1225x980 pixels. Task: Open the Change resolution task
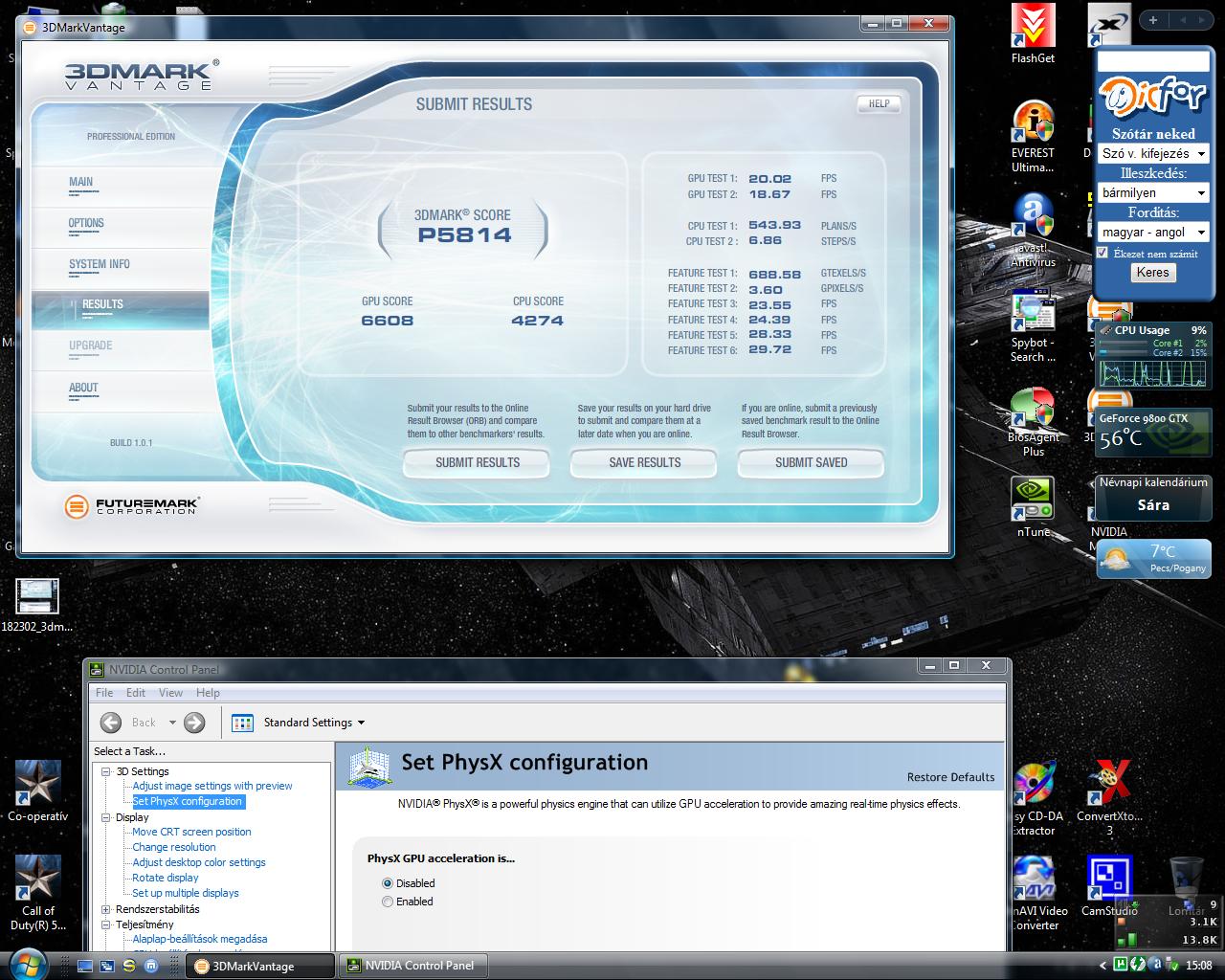pos(174,847)
